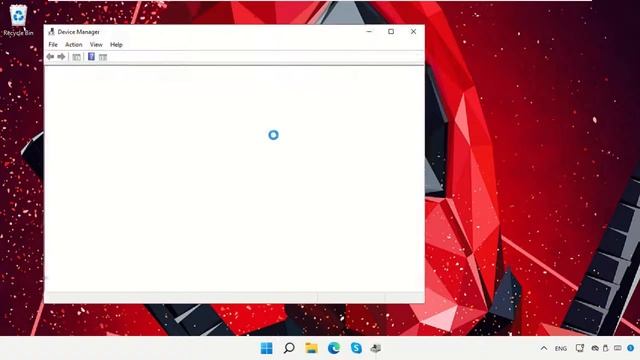Toggle the action pane toolbar icon
The width and height of the screenshot is (640, 360).
coord(103,57)
